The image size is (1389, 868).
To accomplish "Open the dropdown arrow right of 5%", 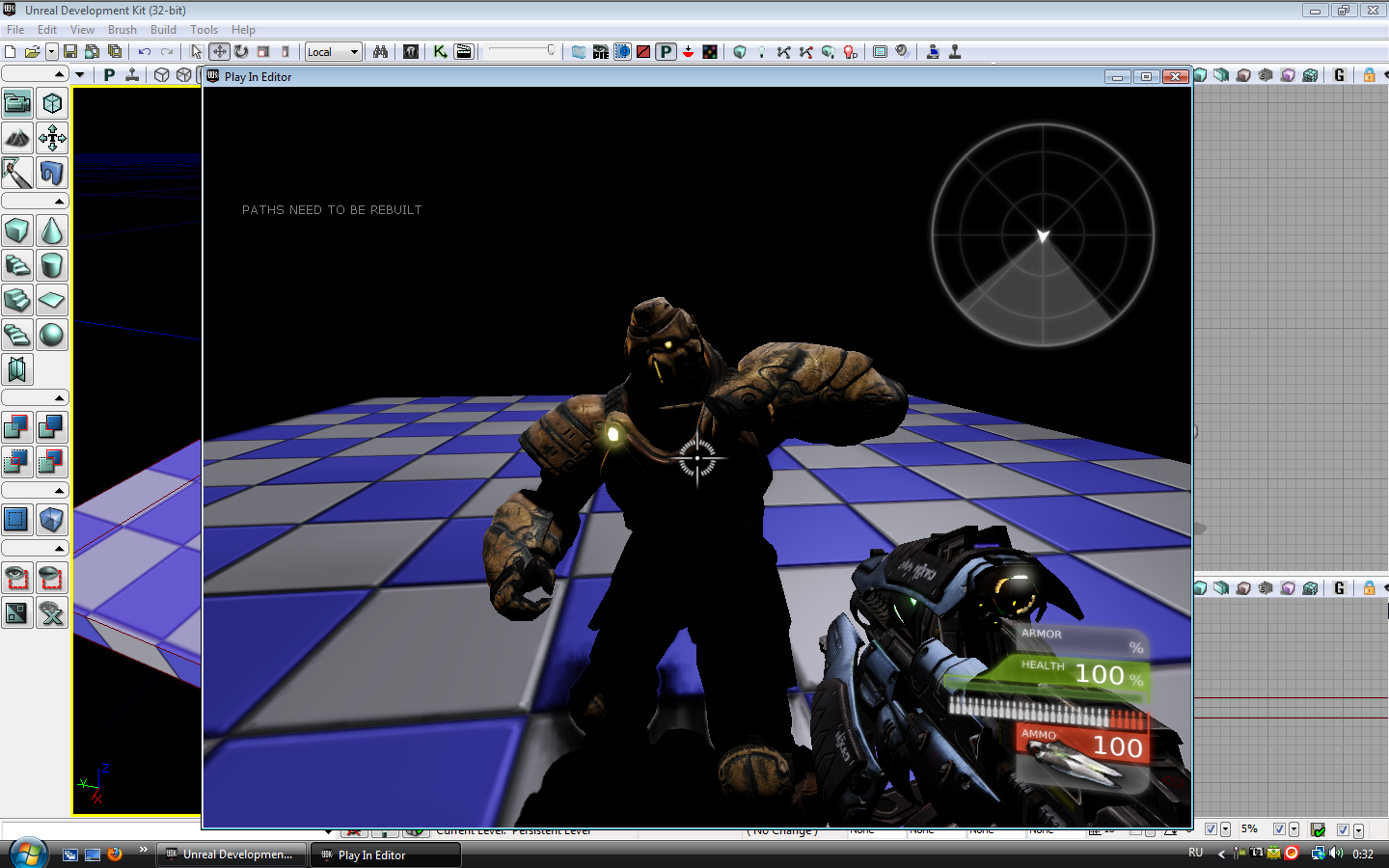I will (1294, 829).
